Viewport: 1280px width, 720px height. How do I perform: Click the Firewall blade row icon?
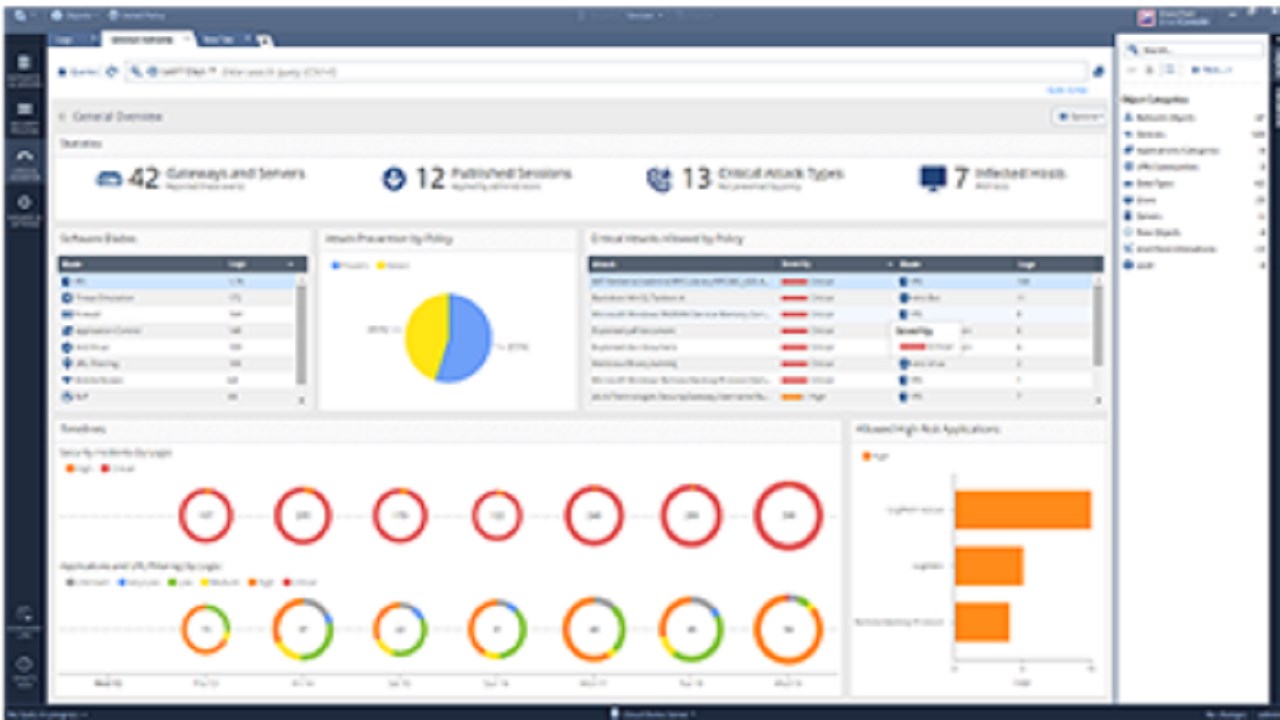tap(67, 314)
